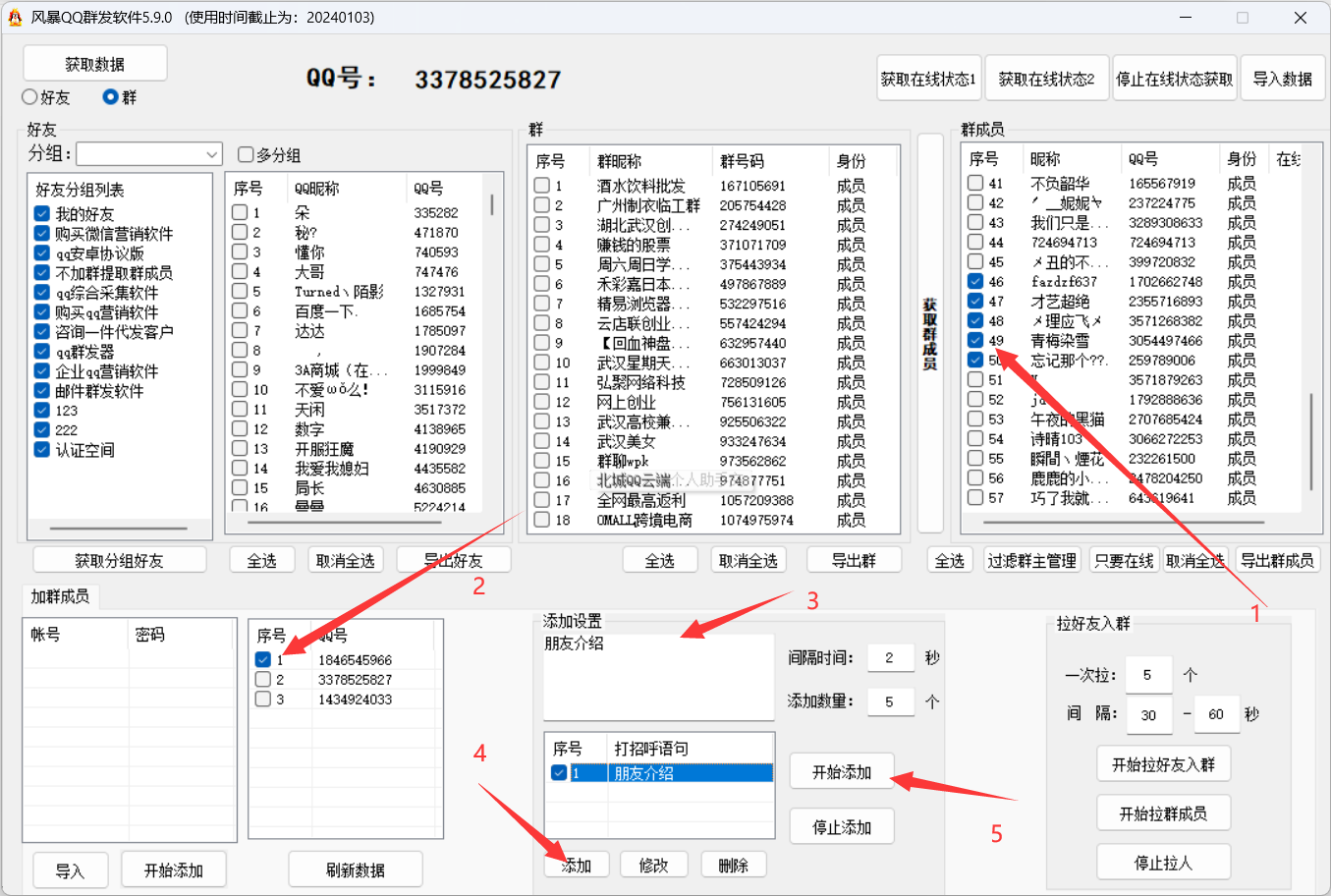Click 获取分组好友 button
This screenshot has width=1331, height=896.
(x=120, y=560)
